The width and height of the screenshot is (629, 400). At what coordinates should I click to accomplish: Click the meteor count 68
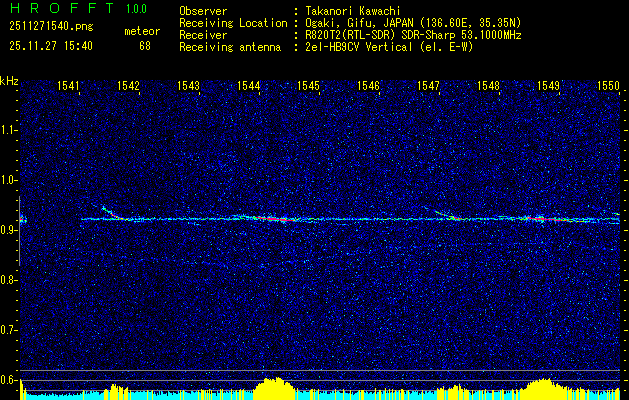tap(145, 46)
